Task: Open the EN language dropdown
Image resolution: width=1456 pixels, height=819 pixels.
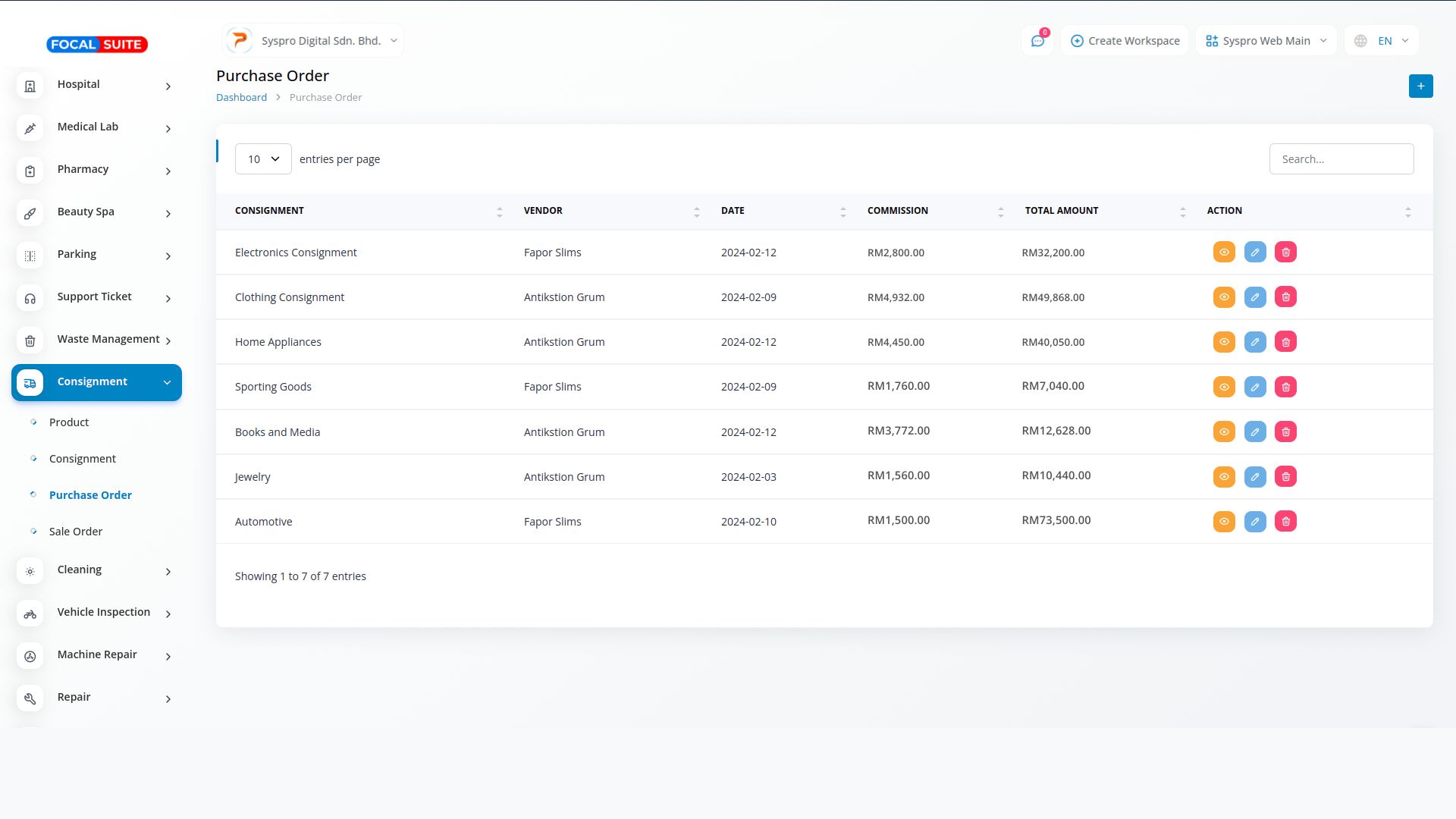Action: tap(1381, 41)
